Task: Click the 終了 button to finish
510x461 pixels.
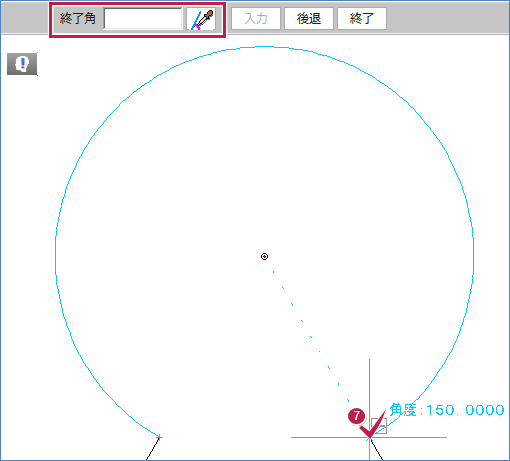Action: [362, 19]
